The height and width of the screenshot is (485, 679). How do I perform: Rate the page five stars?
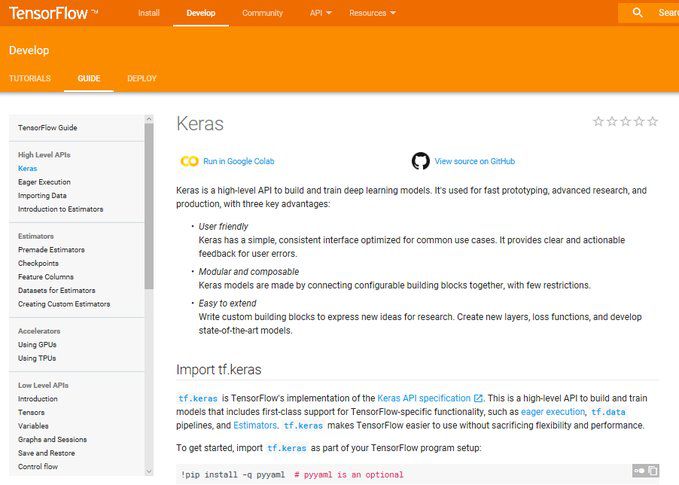tap(653, 121)
